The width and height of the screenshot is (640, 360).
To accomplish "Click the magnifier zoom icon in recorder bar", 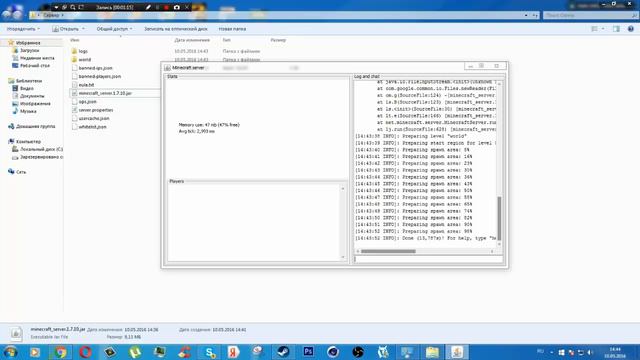I will point(73,7).
